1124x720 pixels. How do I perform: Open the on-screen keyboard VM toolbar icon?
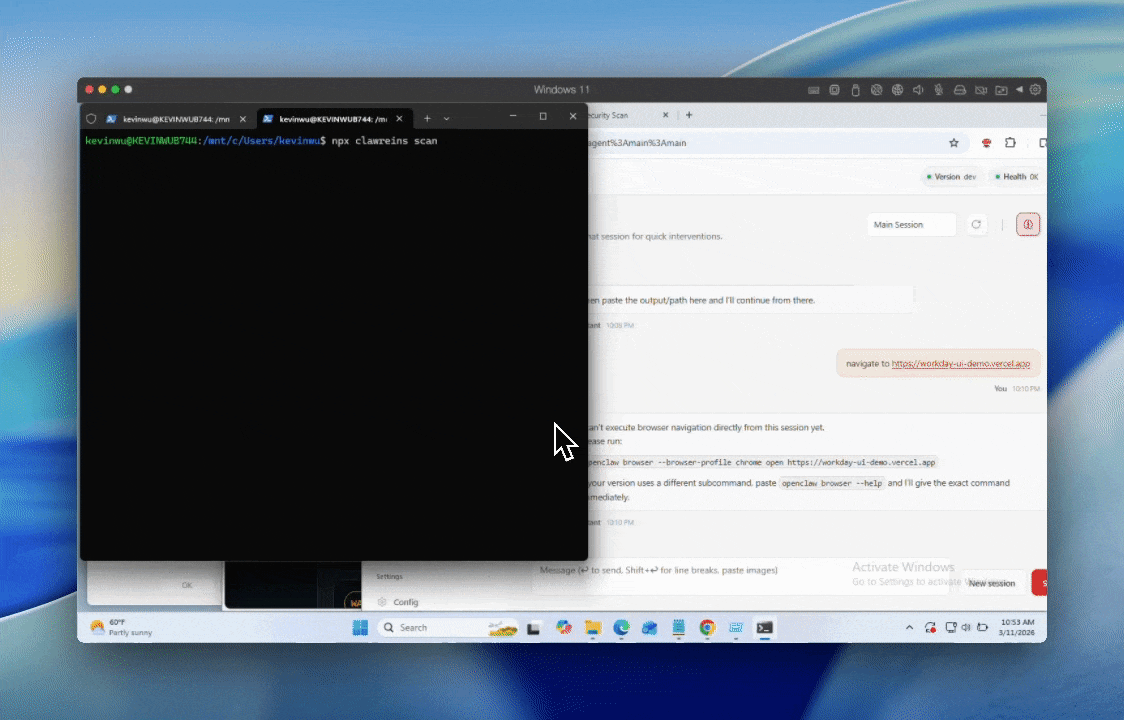813,89
